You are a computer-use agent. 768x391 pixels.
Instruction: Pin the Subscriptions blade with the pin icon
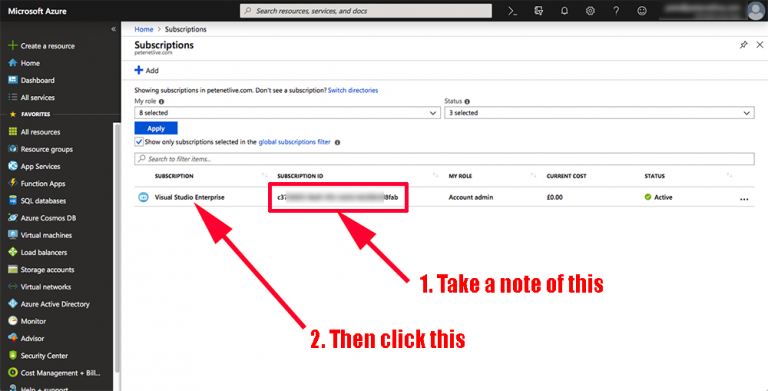click(x=744, y=45)
